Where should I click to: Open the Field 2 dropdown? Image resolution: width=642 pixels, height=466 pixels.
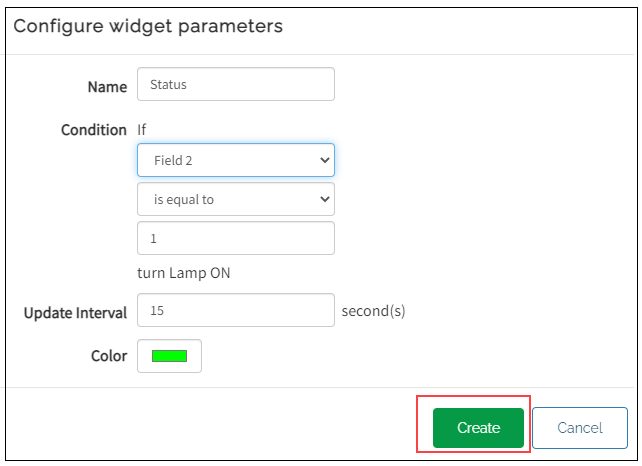(x=235, y=160)
